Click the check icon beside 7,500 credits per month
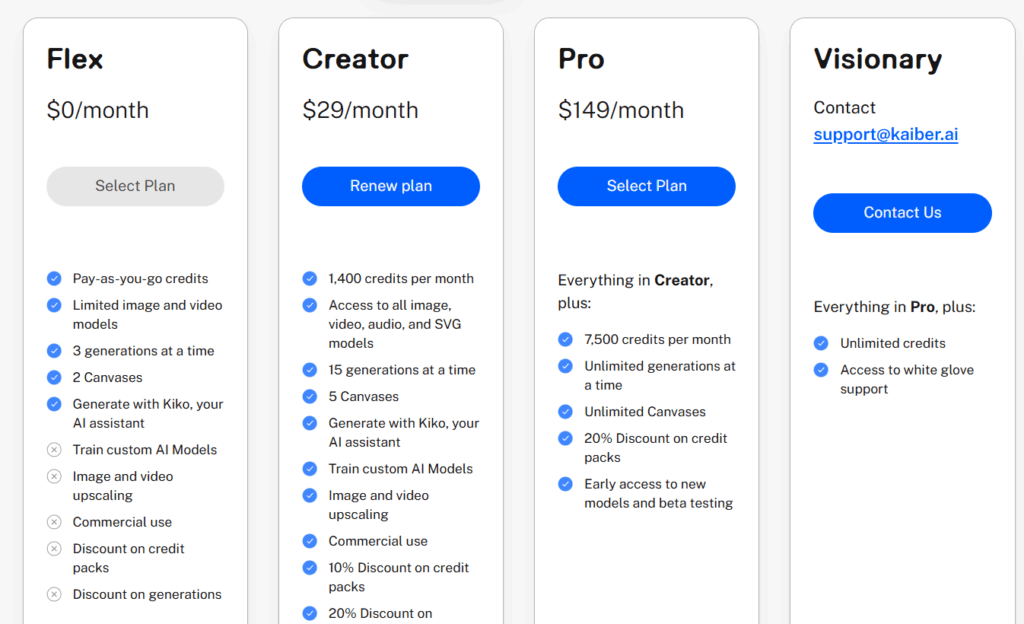 coord(566,339)
